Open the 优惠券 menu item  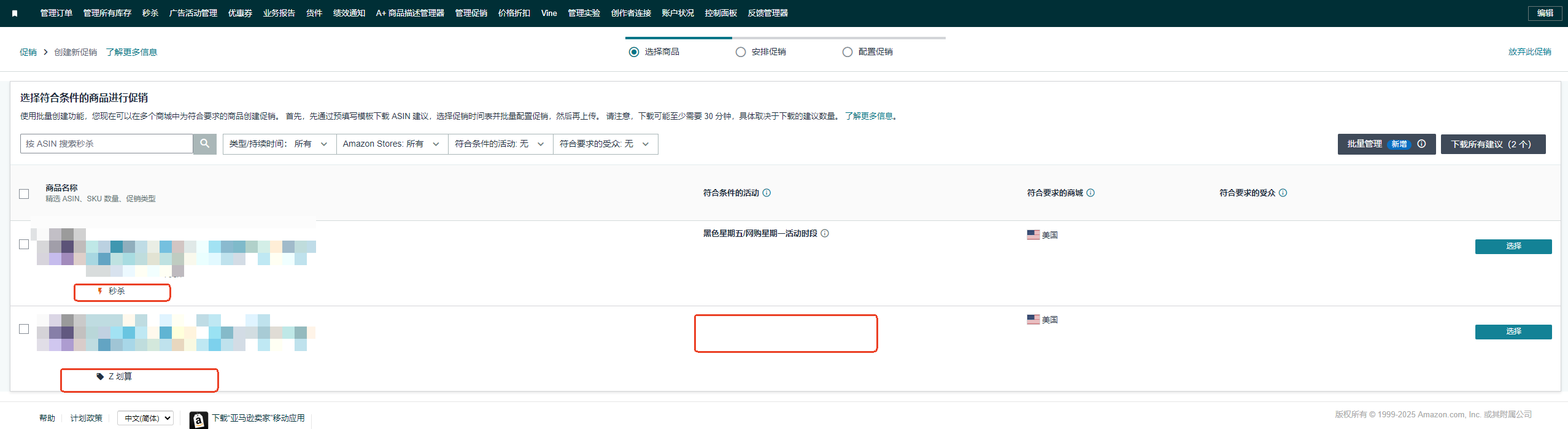[240, 13]
